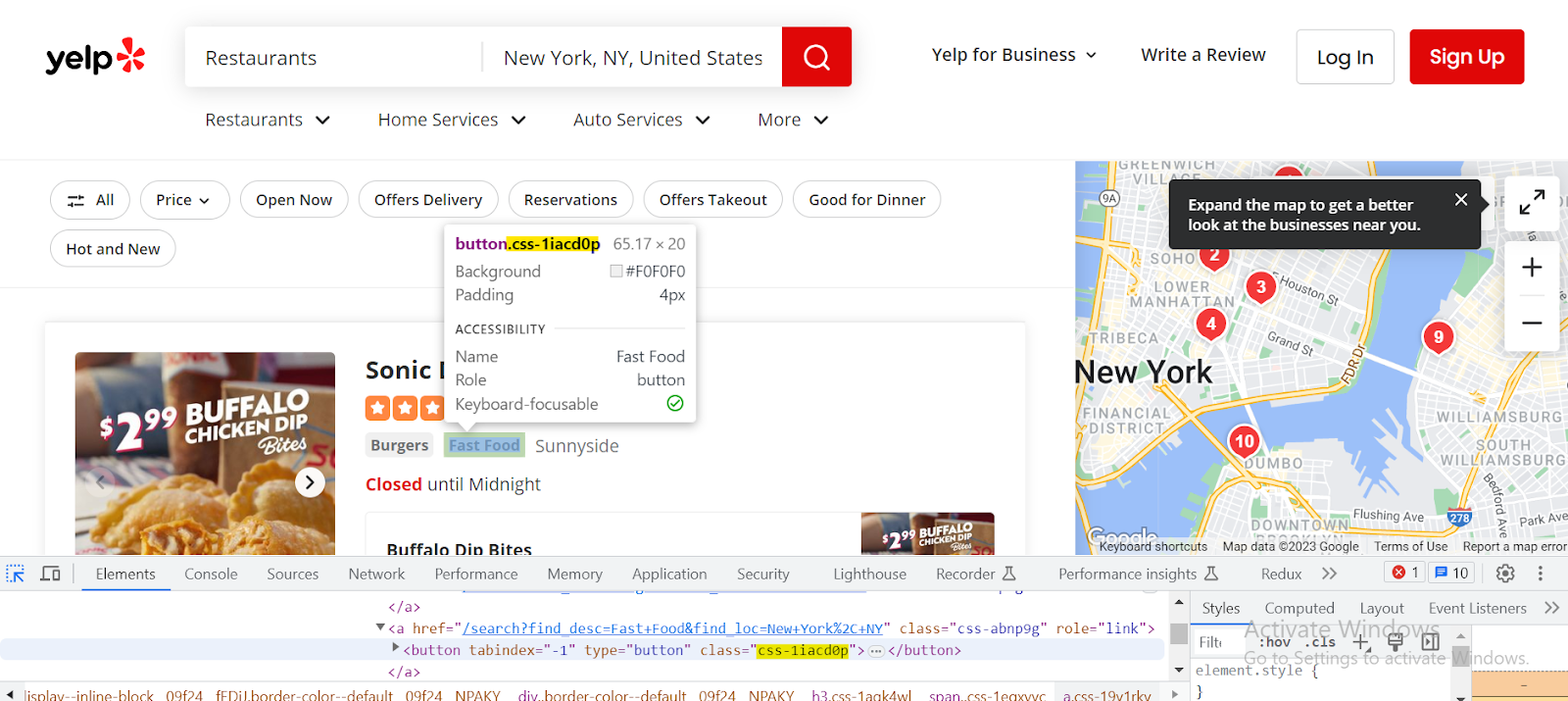Click the Burgers category tag
This screenshot has width=1568, height=701.
[400, 445]
